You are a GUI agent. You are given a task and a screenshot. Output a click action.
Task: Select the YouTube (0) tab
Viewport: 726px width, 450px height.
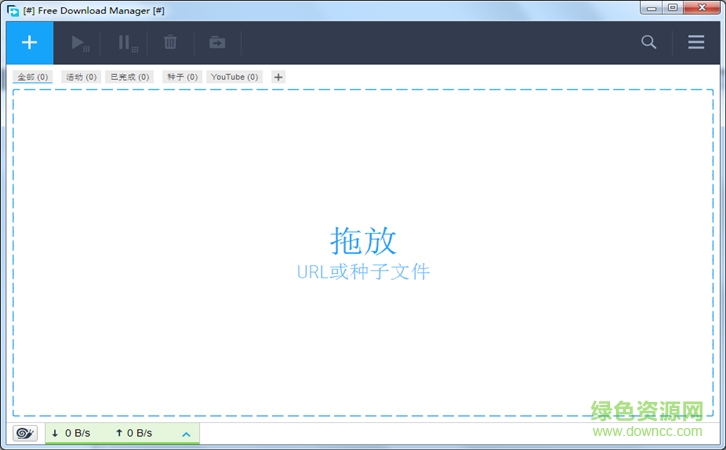point(234,77)
